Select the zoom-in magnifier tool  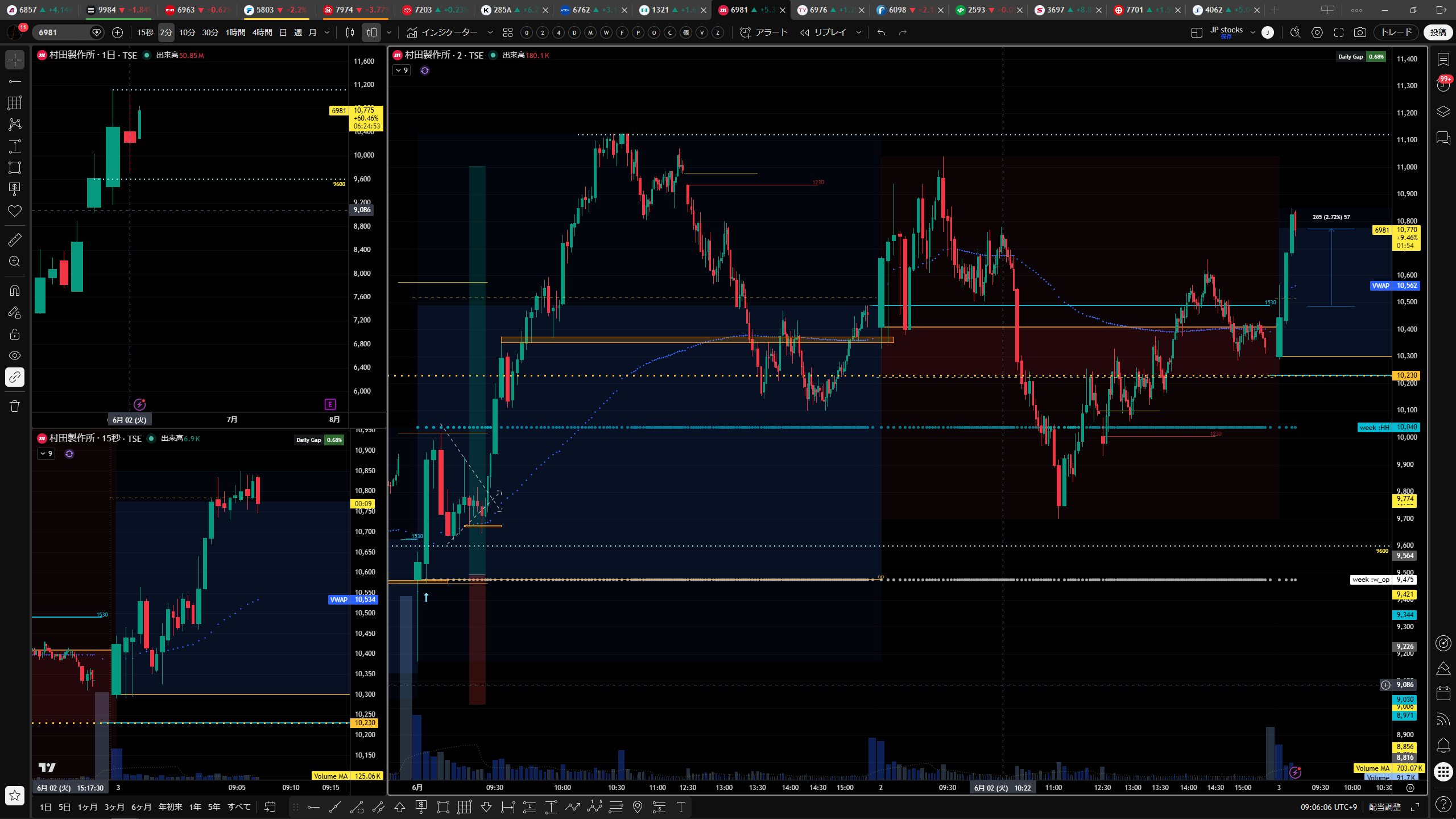point(15,262)
